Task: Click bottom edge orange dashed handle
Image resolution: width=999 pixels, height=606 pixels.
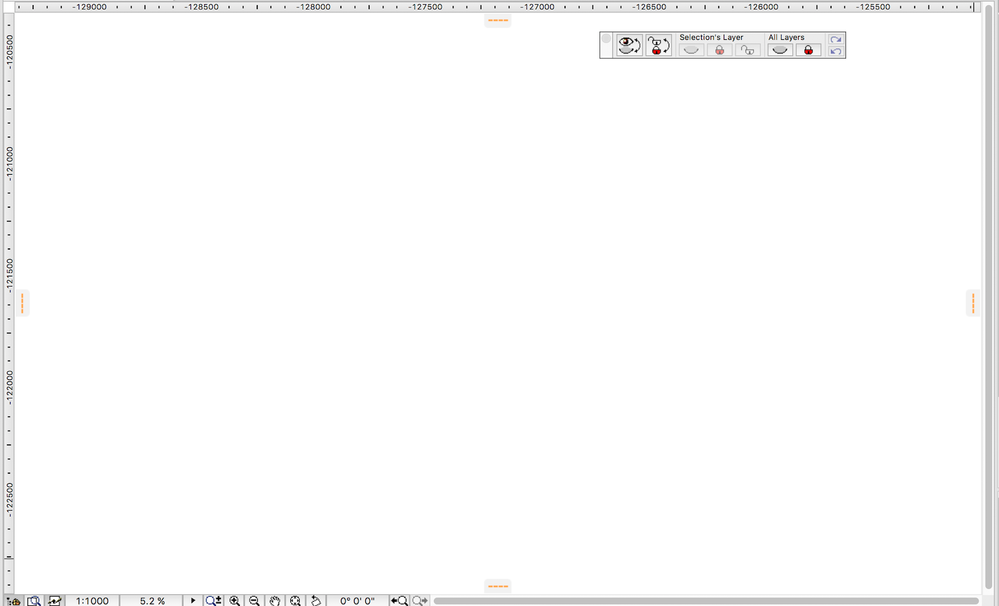Action: coord(498,586)
